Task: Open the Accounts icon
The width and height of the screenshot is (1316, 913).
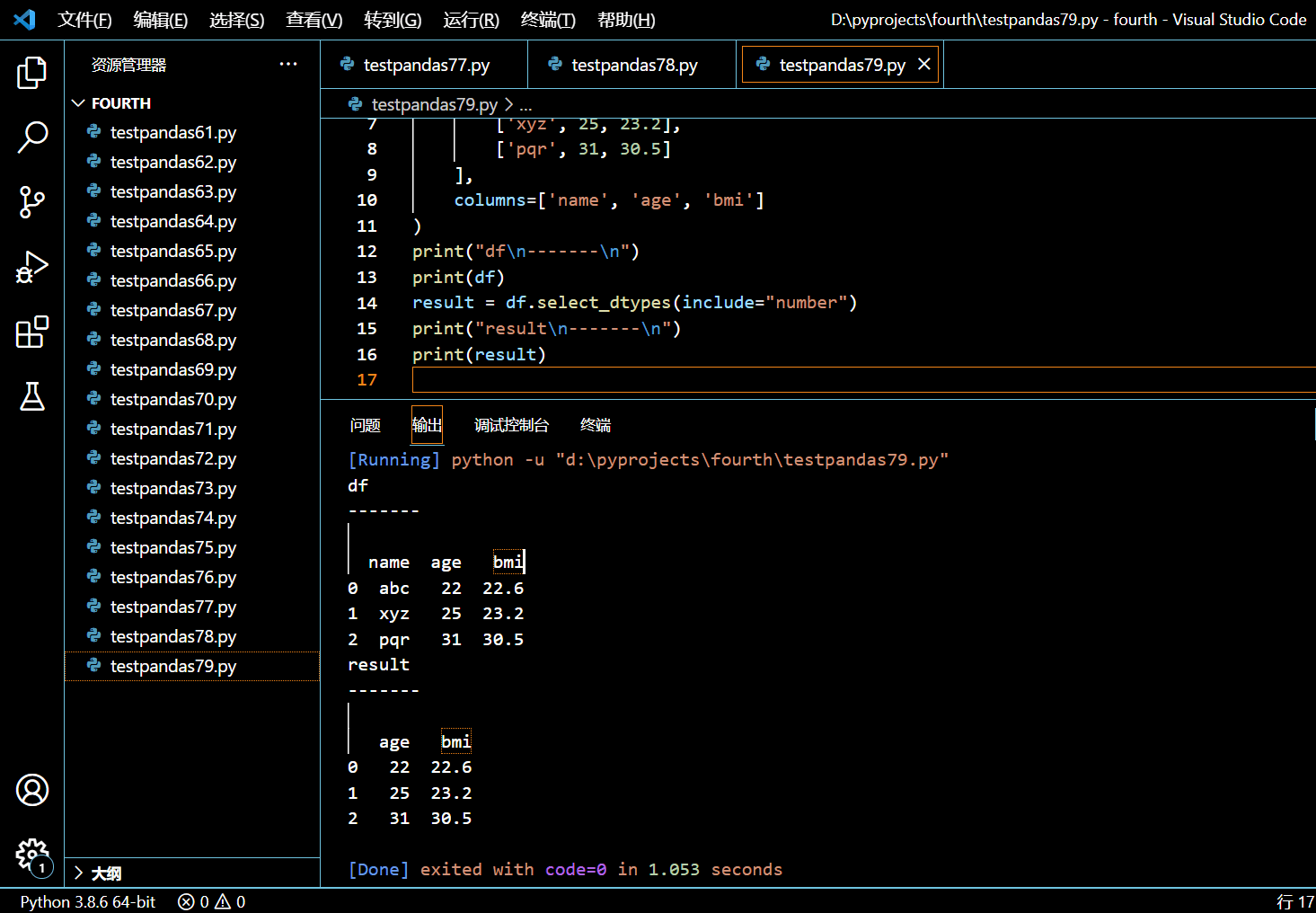Action: coord(31,790)
